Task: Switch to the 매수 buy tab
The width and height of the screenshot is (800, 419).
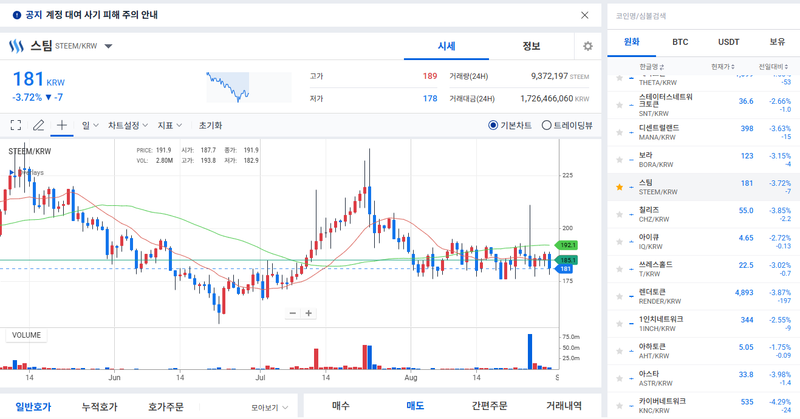Action: pos(341,406)
